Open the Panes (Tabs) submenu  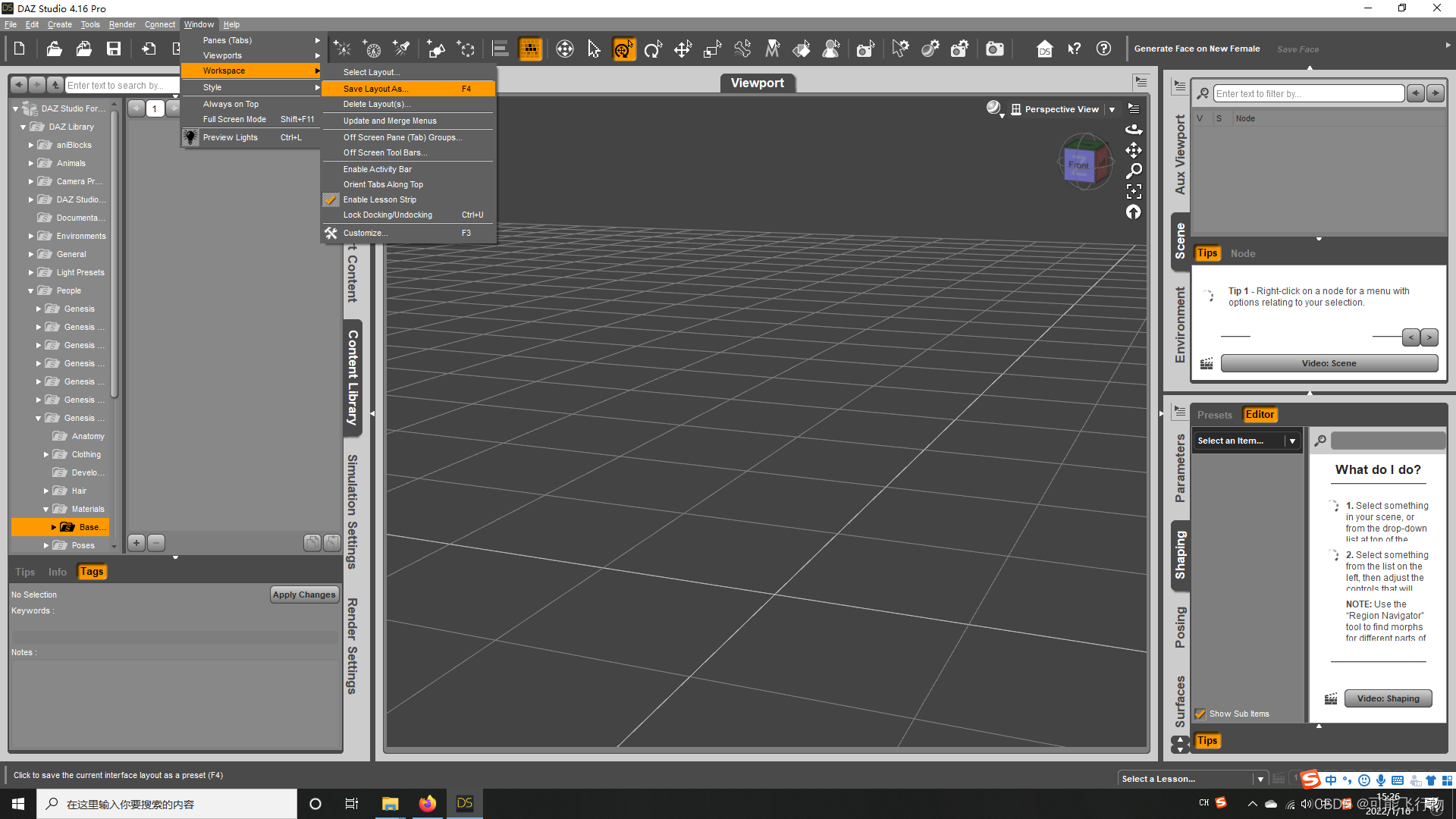pyautogui.click(x=252, y=40)
